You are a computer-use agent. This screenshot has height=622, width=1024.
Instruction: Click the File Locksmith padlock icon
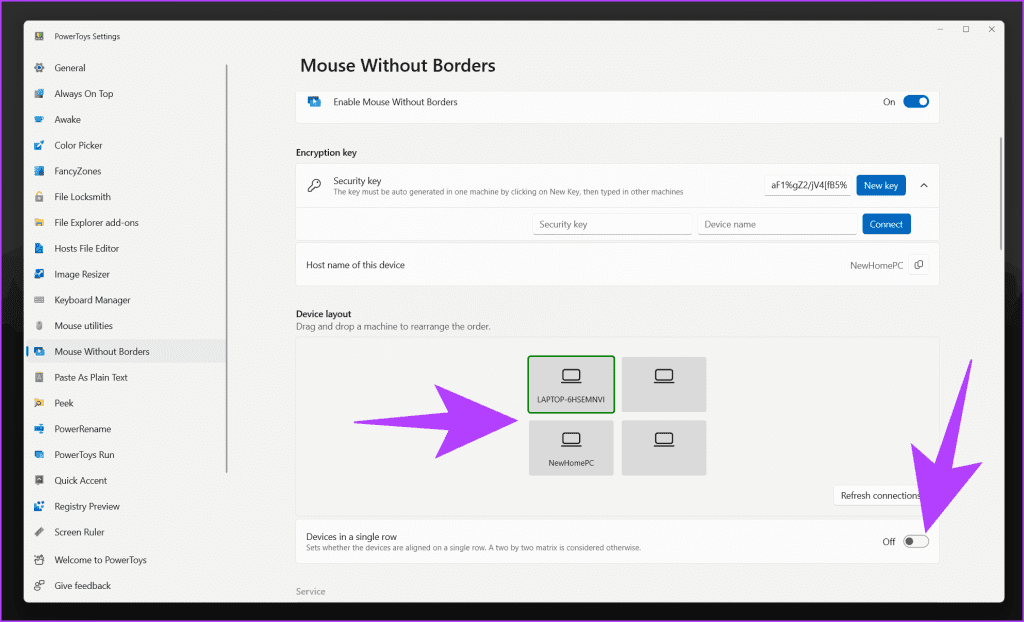pos(39,197)
